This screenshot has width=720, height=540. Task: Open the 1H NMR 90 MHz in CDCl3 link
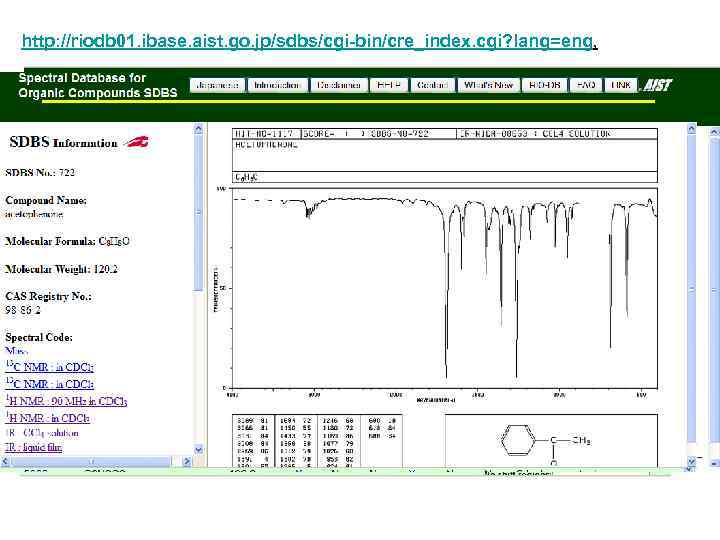click(x=66, y=401)
